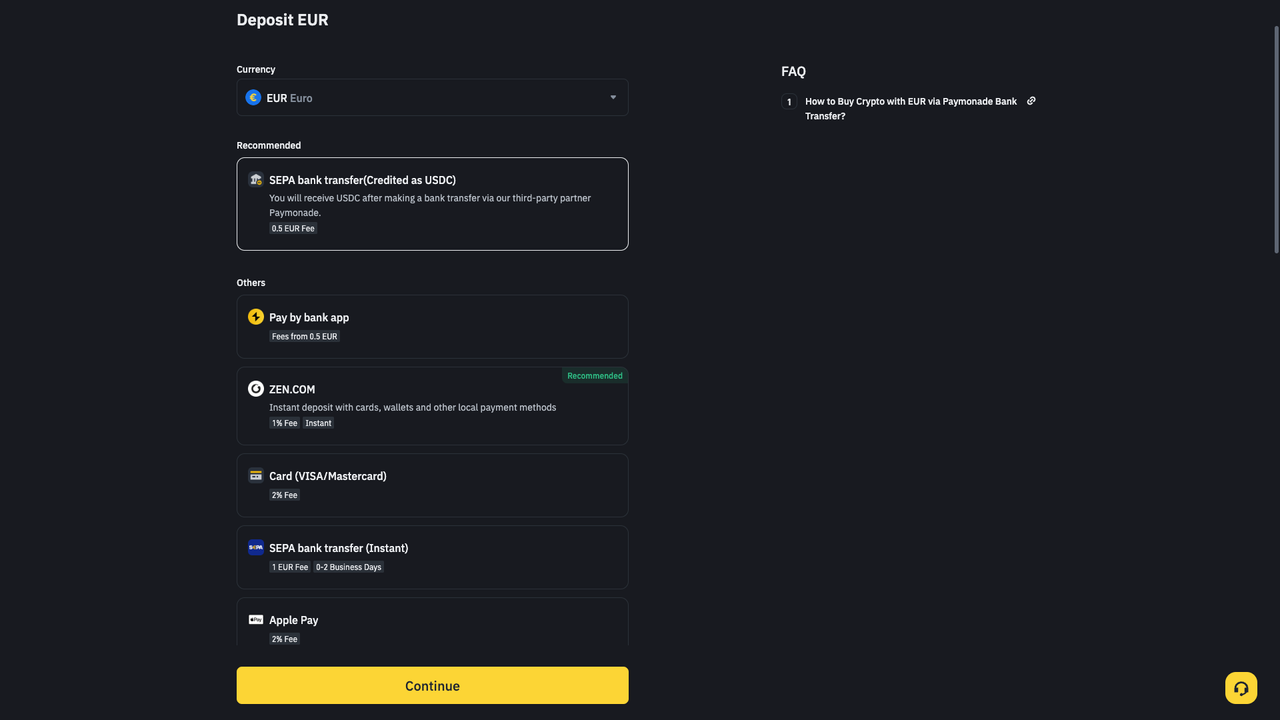Screen dimensions: 1280x720
Task: Click the Apple Pay logo icon
Action: pos(256,619)
